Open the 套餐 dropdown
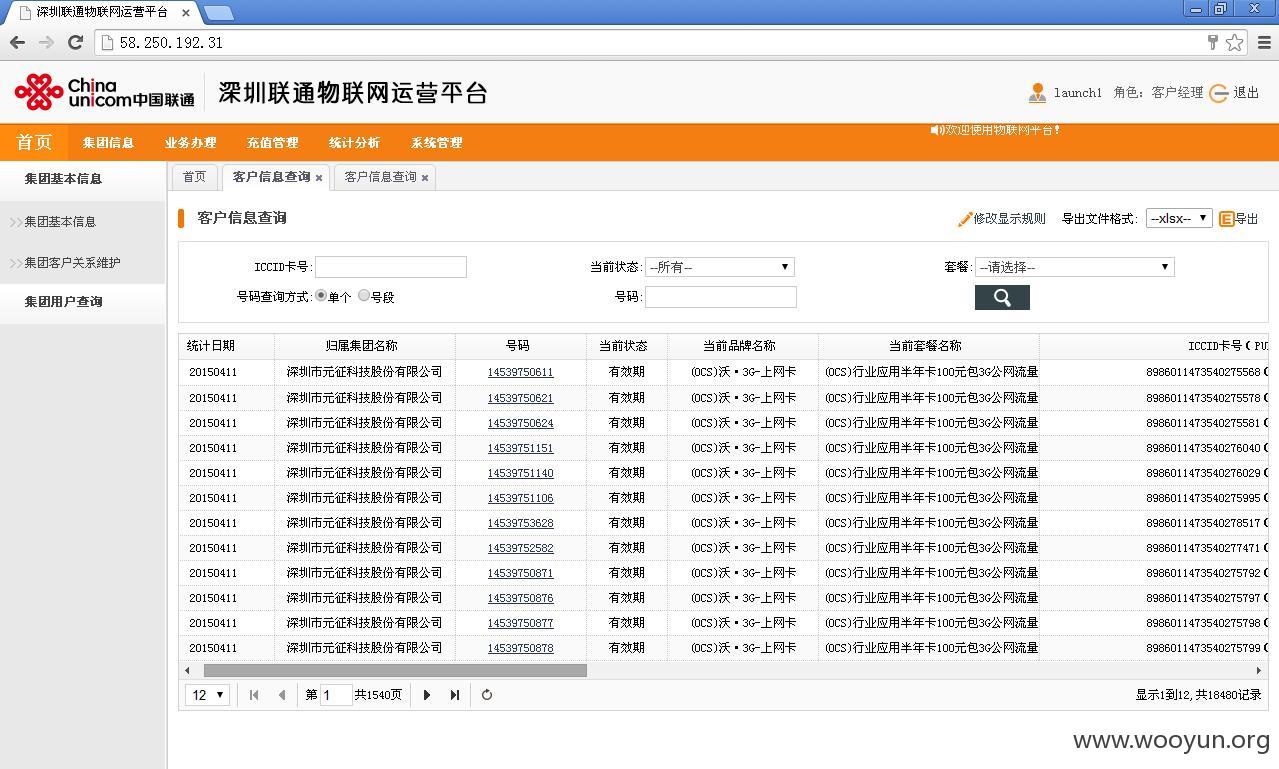Image resolution: width=1279 pixels, height=769 pixels. click(1074, 267)
